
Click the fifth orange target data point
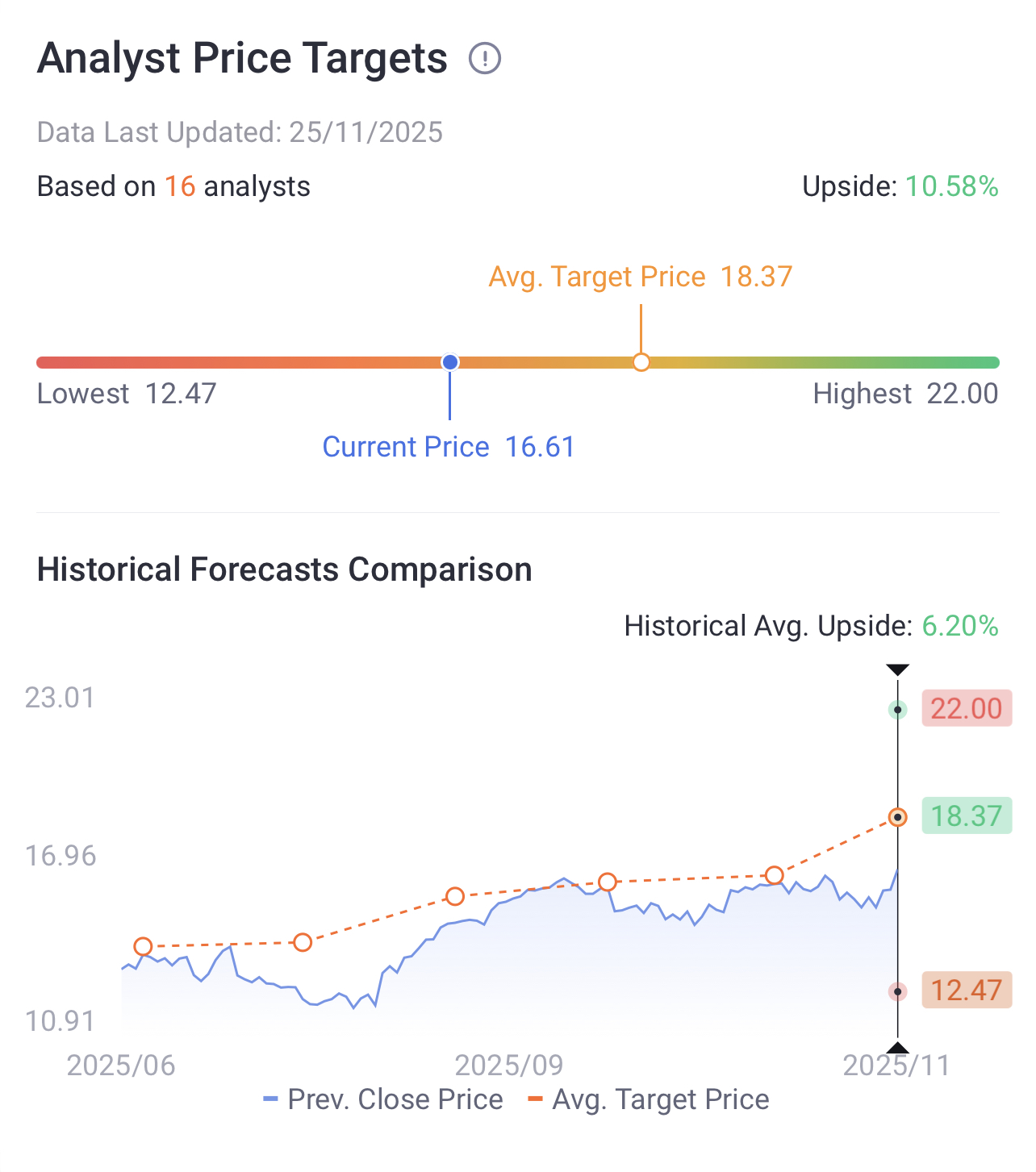775,875
